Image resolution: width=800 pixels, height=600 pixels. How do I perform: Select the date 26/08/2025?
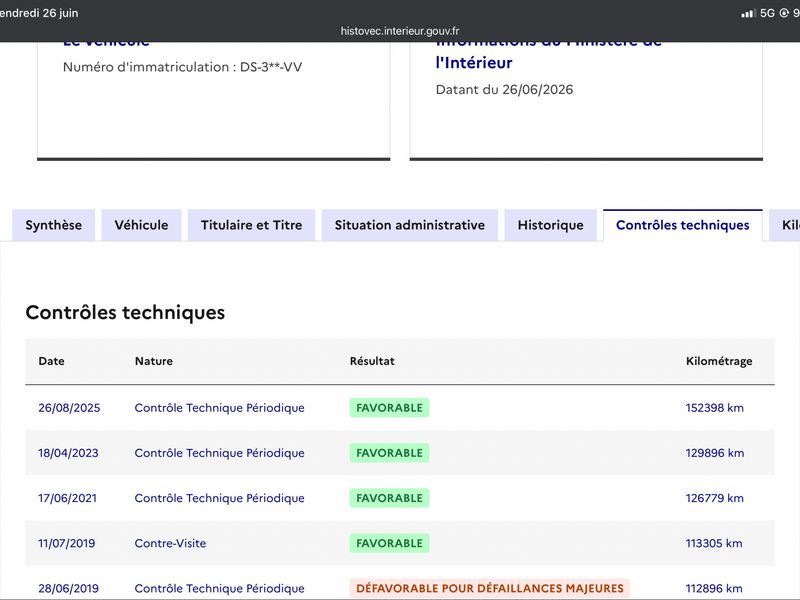69,408
